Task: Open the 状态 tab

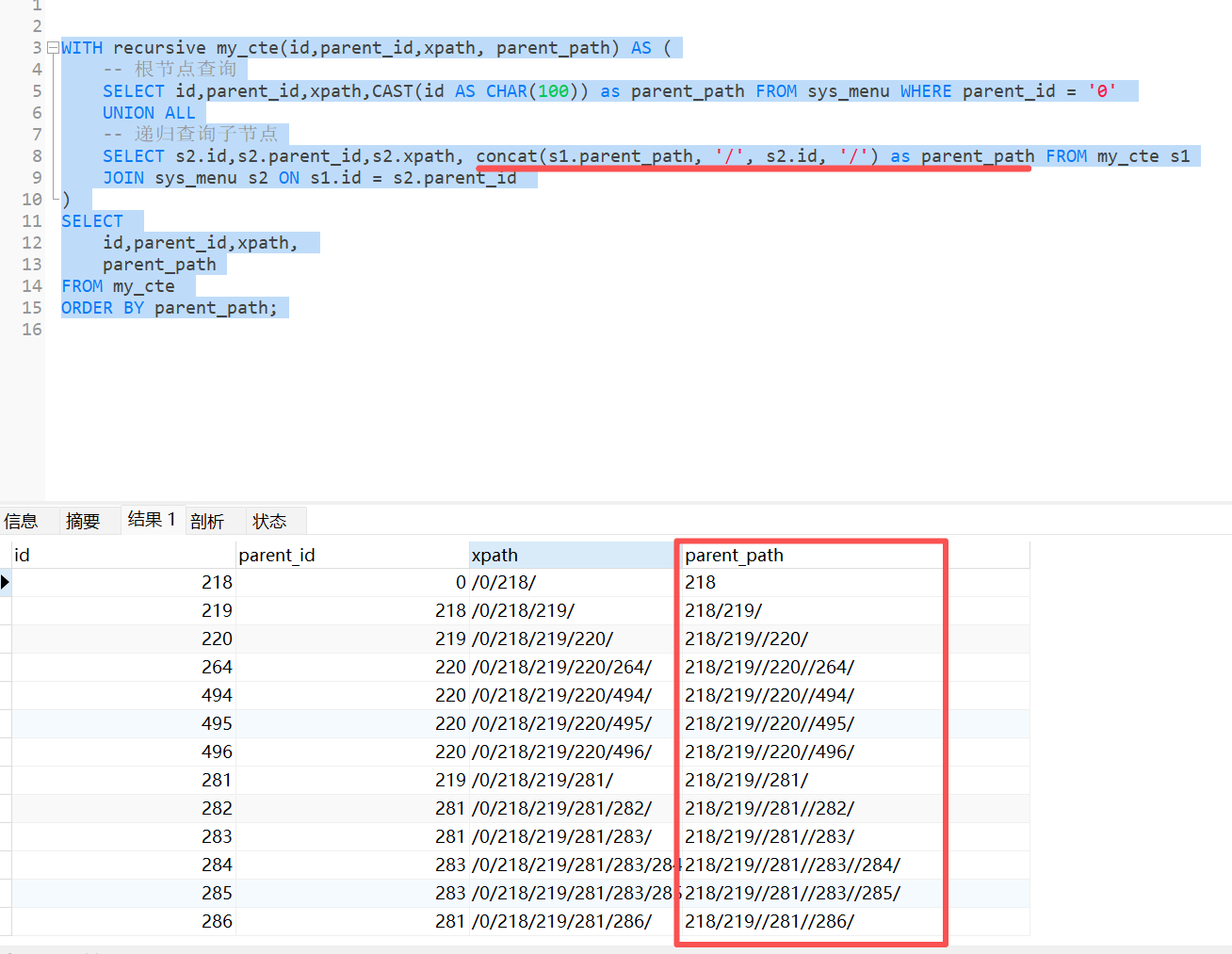Action: (x=269, y=521)
